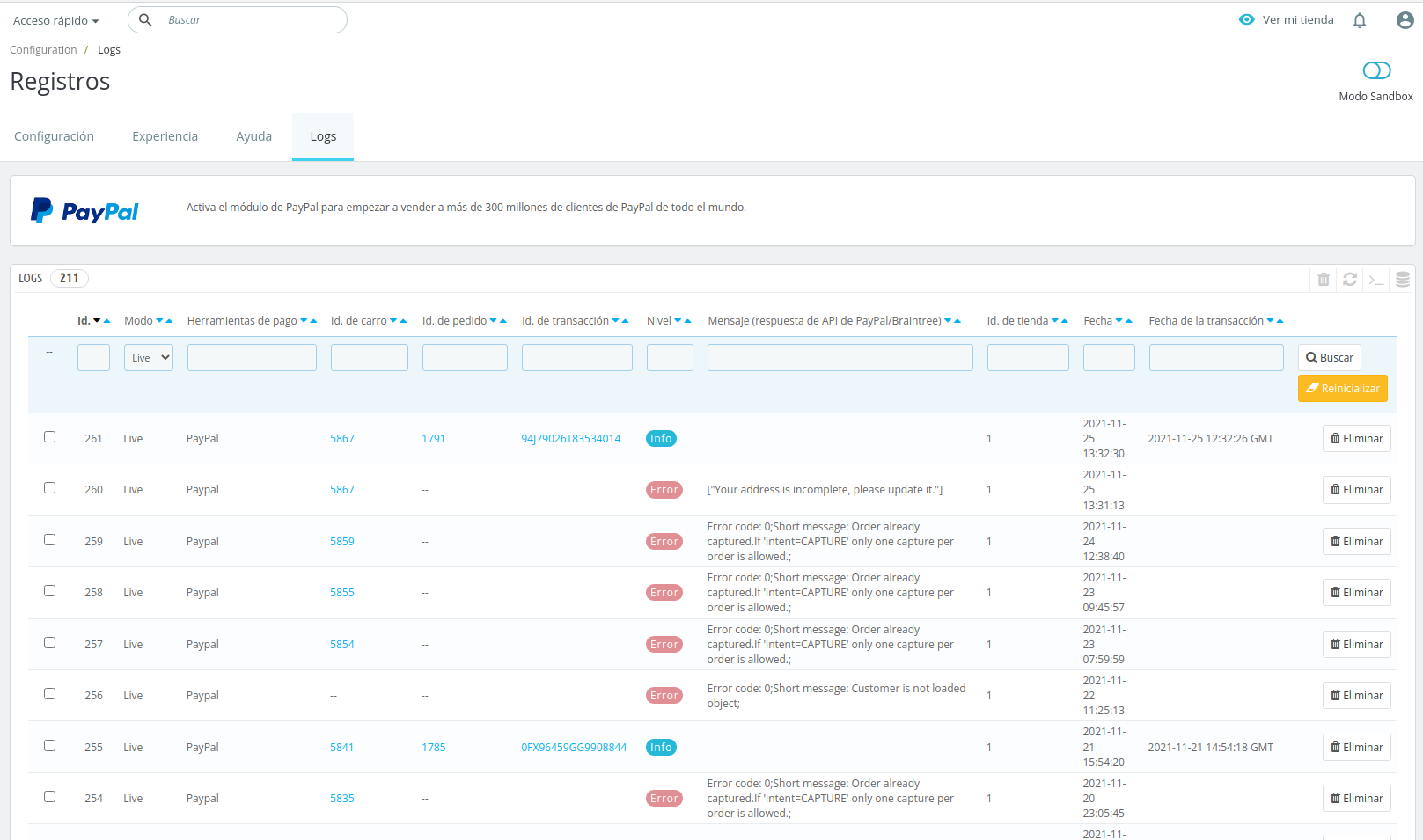Image resolution: width=1423 pixels, height=840 pixels.
Task: Delete log 261 with Eliminar
Action: (1357, 439)
